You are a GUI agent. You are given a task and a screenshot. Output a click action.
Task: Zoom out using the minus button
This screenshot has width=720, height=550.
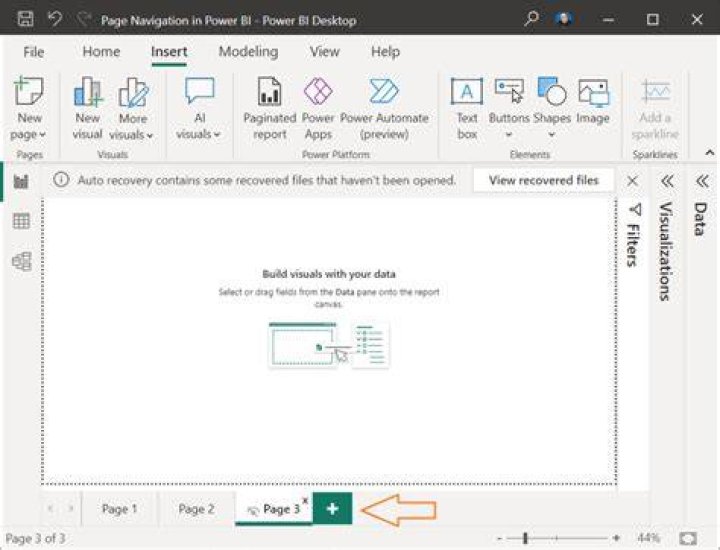pyautogui.click(x=500, y=538)
